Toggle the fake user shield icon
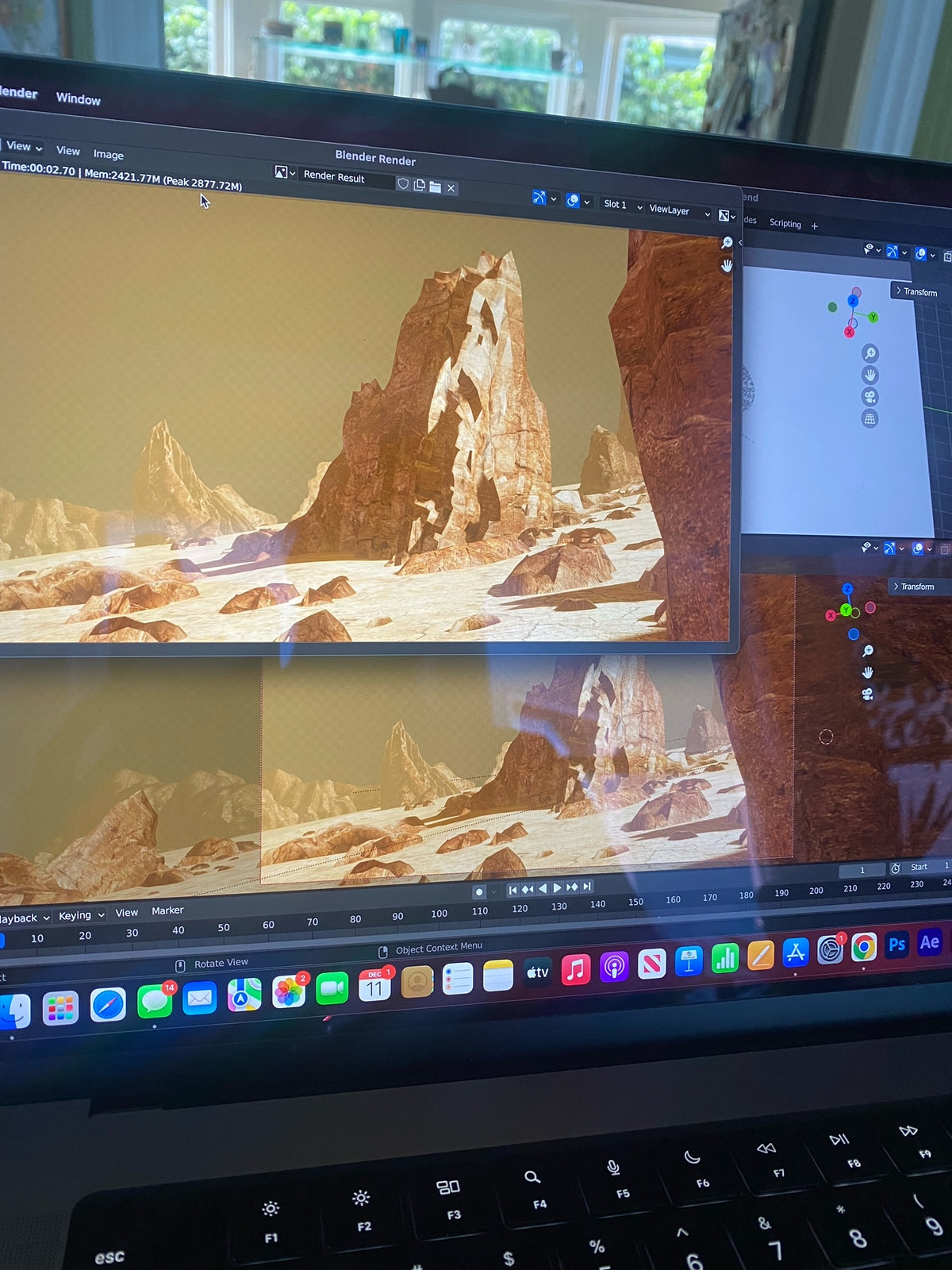Screen dimensions: 952x1270 (x=403, y=184)
